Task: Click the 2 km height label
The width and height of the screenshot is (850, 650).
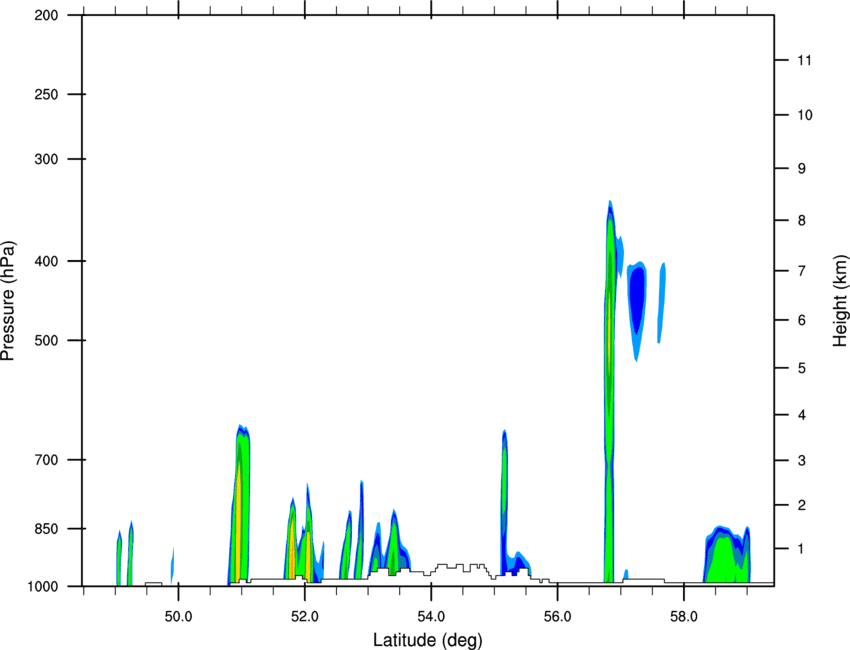Action: [x=802, y=505]
